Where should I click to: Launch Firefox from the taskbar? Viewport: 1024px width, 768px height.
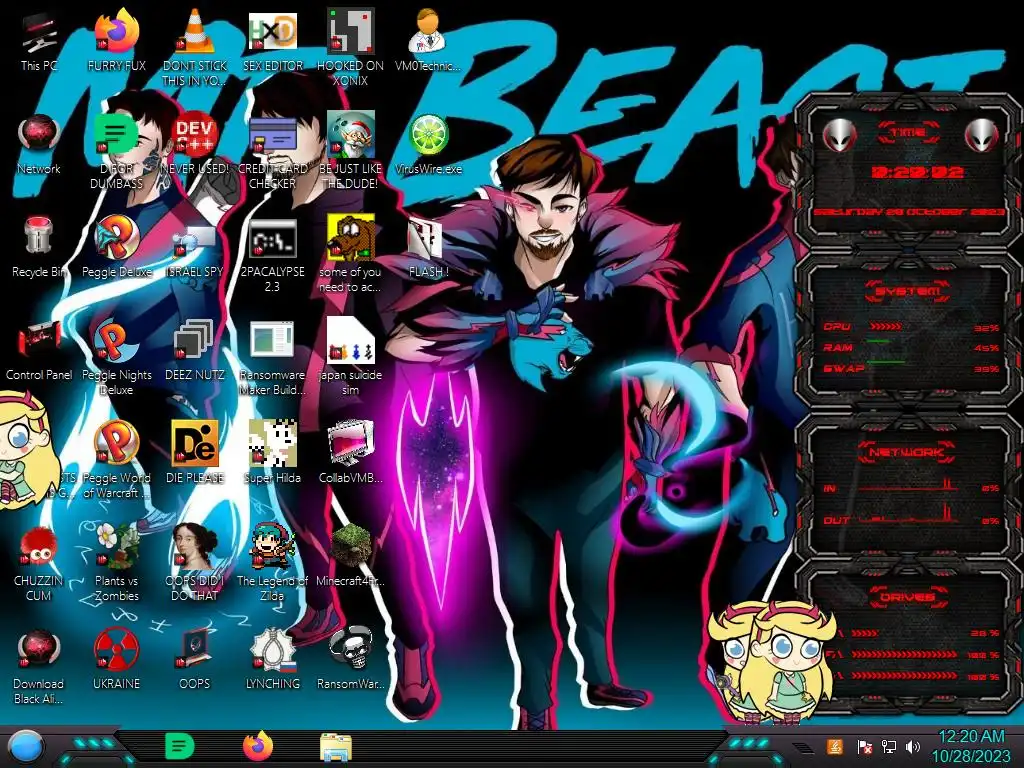tap(258, 746)
